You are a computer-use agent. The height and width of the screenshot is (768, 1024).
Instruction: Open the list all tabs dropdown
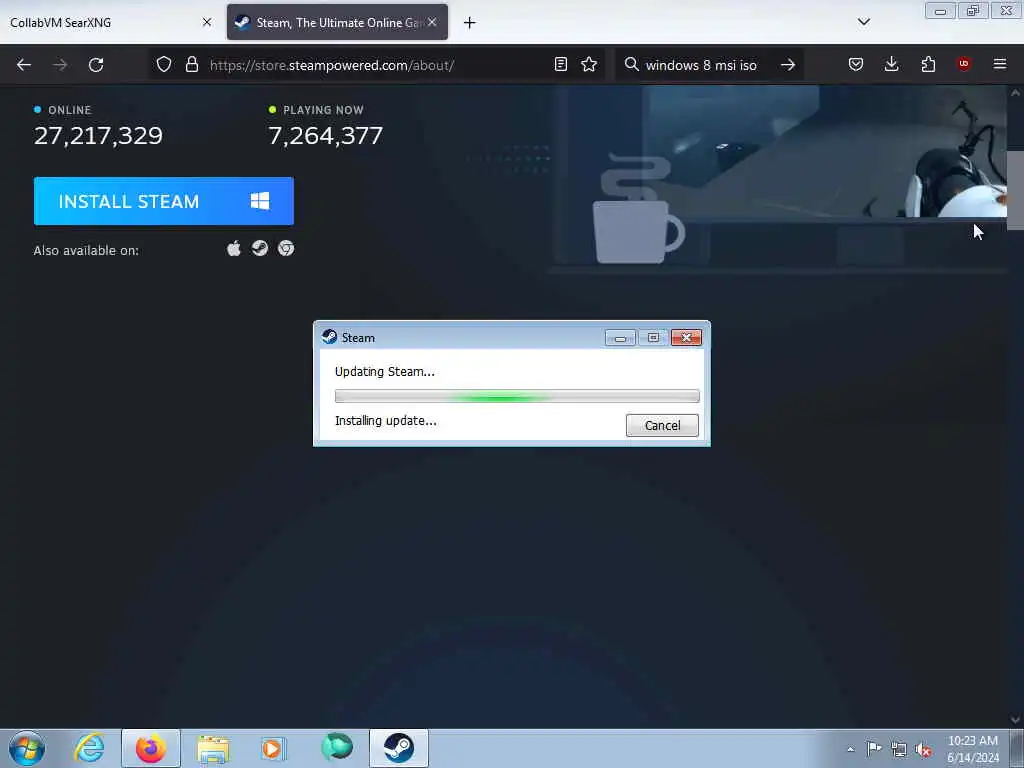click(863, 22)
